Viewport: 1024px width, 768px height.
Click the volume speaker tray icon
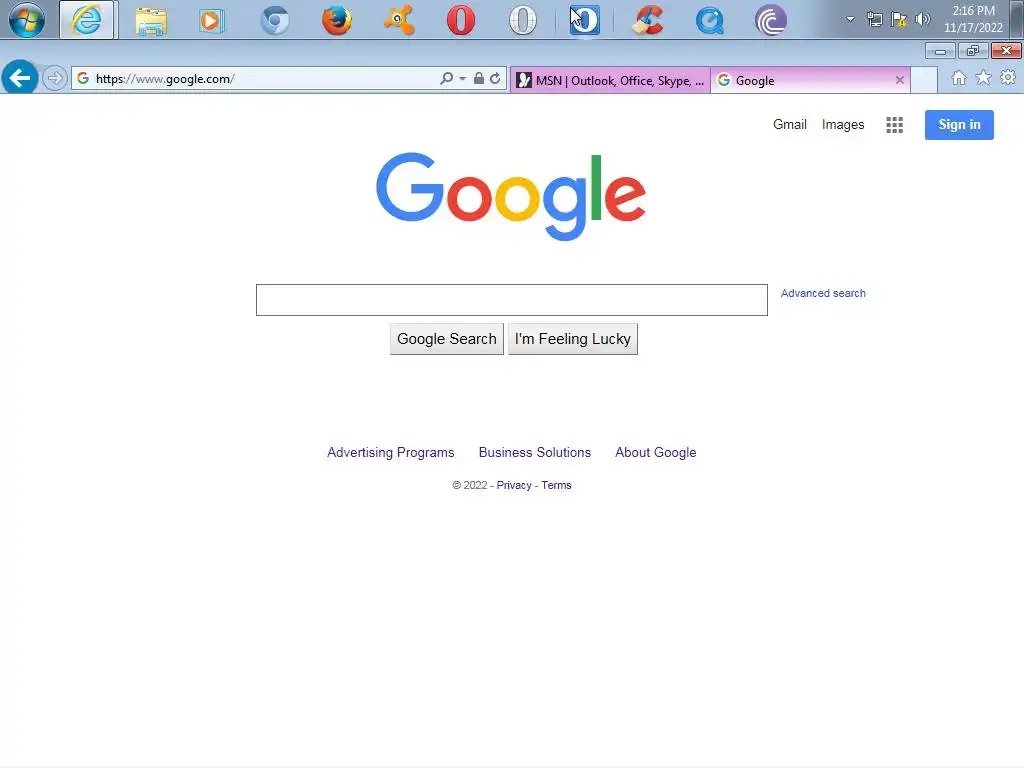(x=923, y=19)
